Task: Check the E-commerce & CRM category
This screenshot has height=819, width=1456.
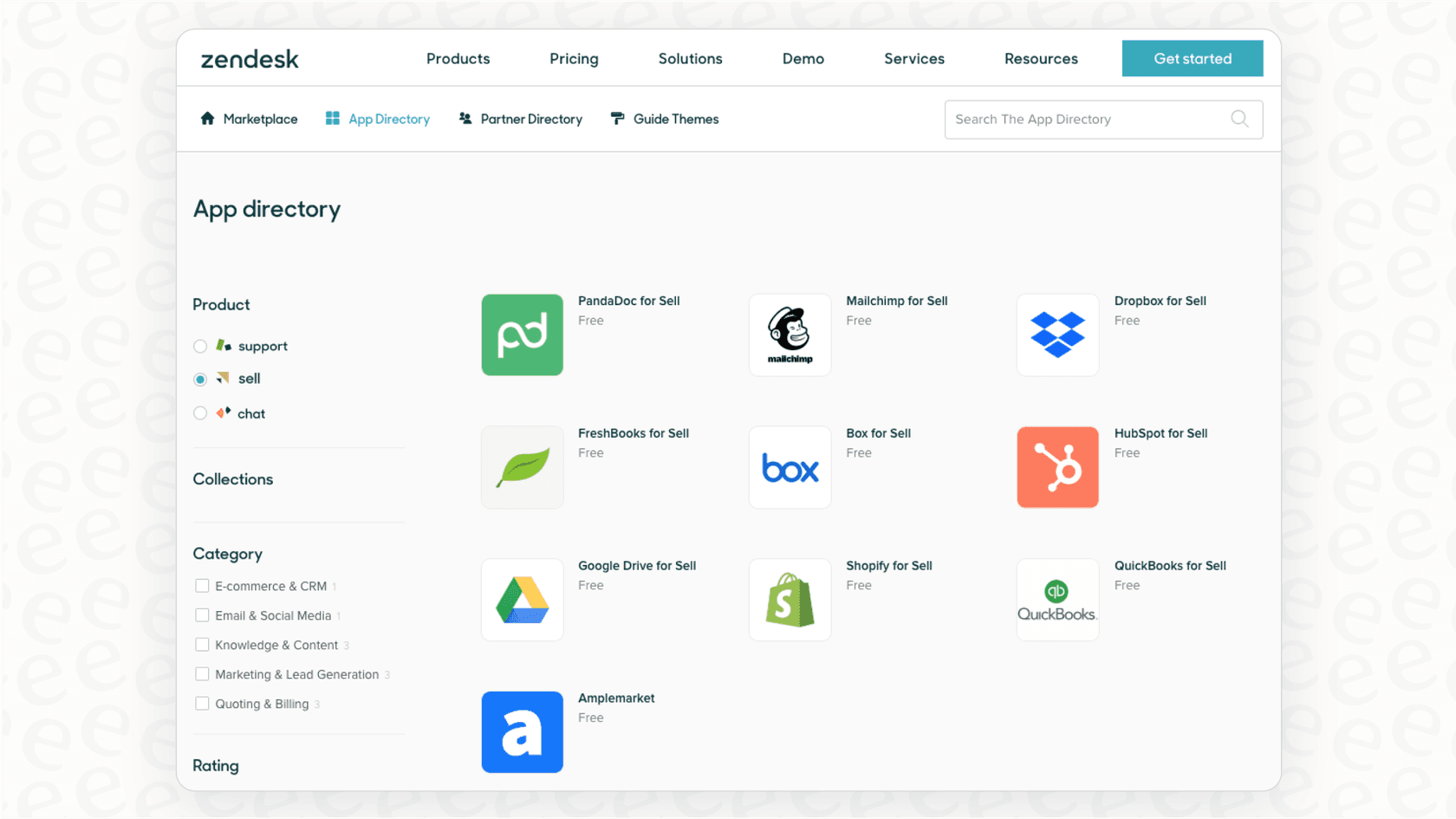Action: tap(202, 585)
